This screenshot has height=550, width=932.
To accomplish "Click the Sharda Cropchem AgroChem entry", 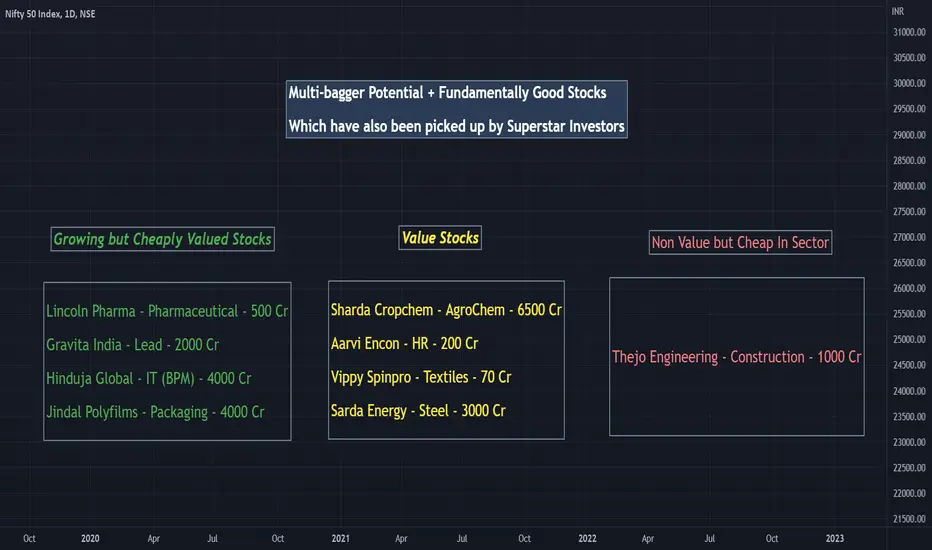I will tap(446, 310).
